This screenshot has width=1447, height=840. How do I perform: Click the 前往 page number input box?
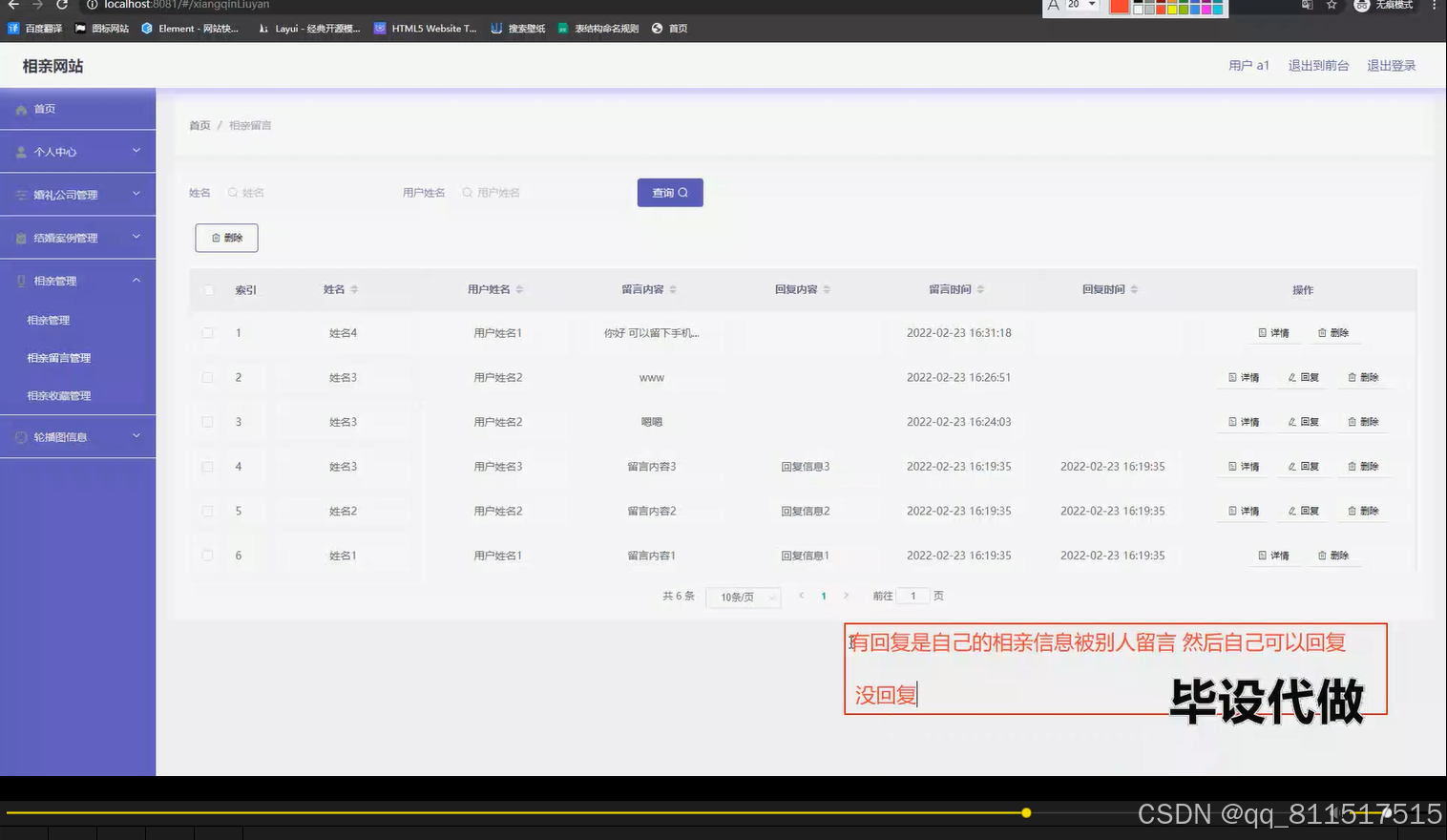[x=912, y=596]
